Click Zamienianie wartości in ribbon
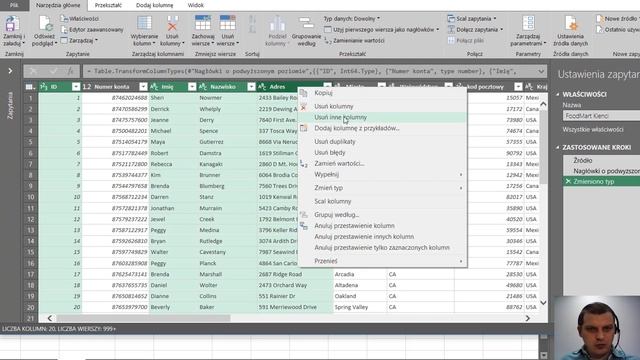The height and width of the screenshot is (360, 640). (x=354, y=40)
